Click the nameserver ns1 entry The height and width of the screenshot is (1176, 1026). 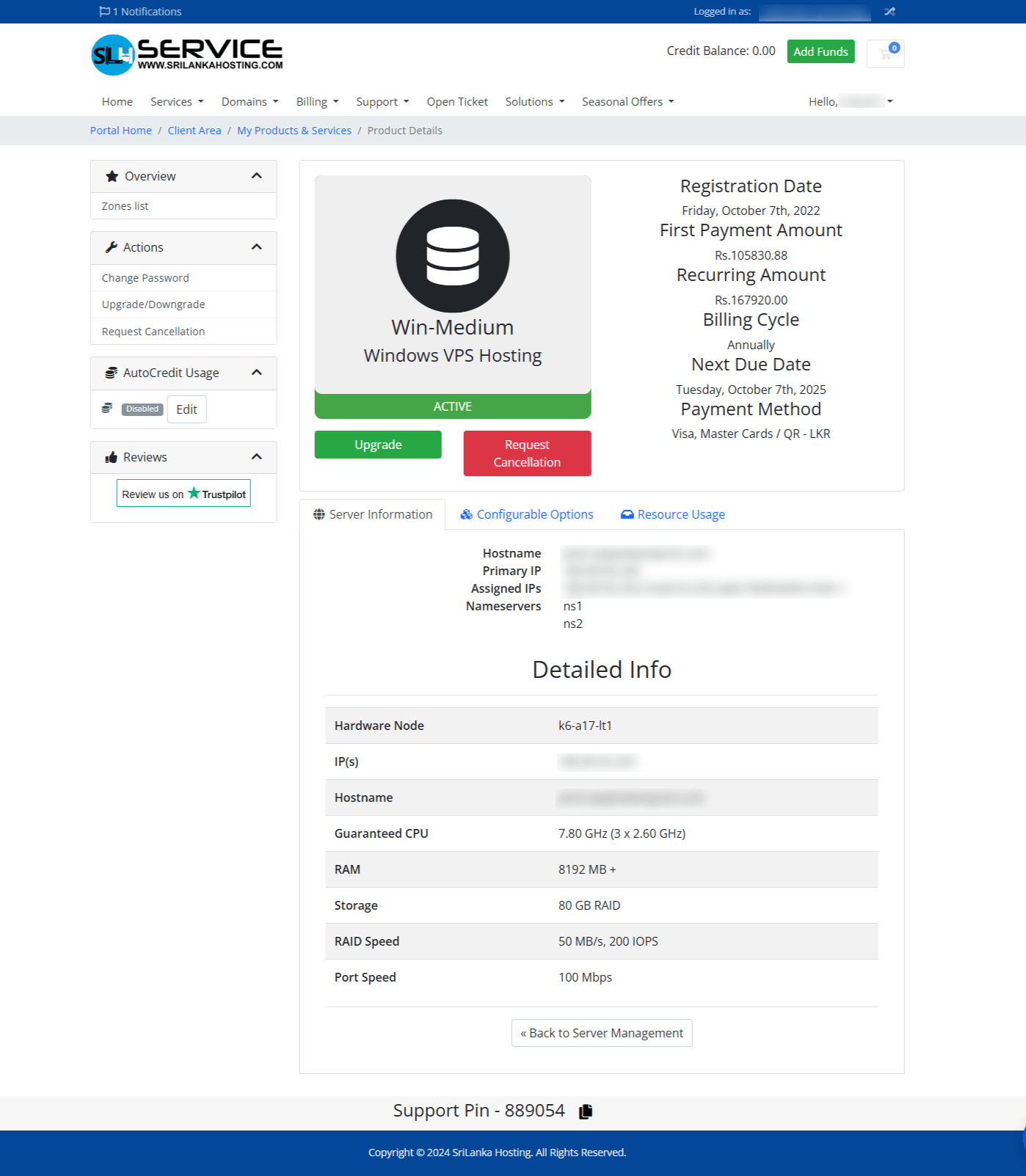(x=572, y=606)
